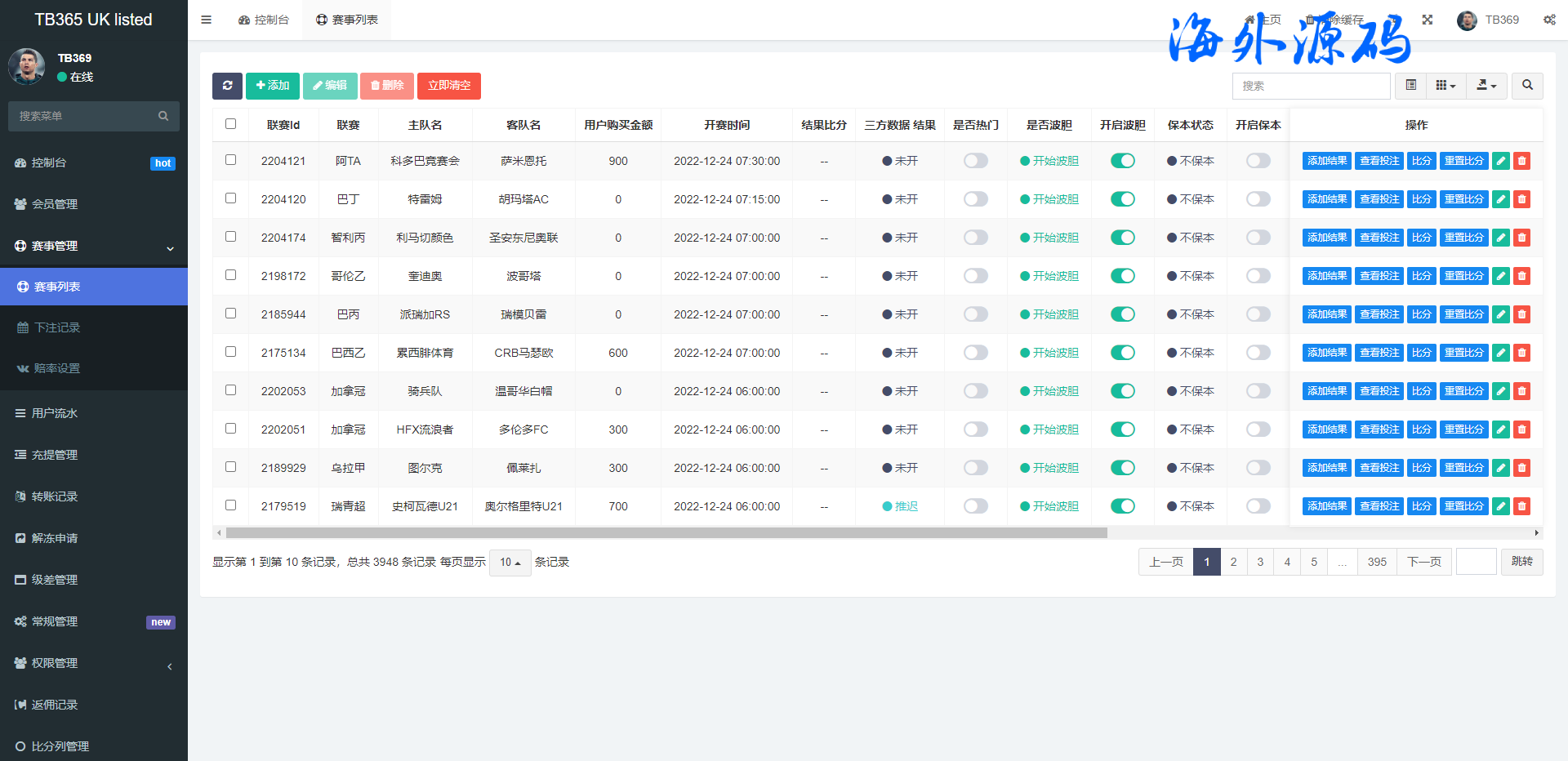Open the columns visibility dropdown
This screenshot has width=1568, height=761.
pyautogui.click(x=1445, y=86)
